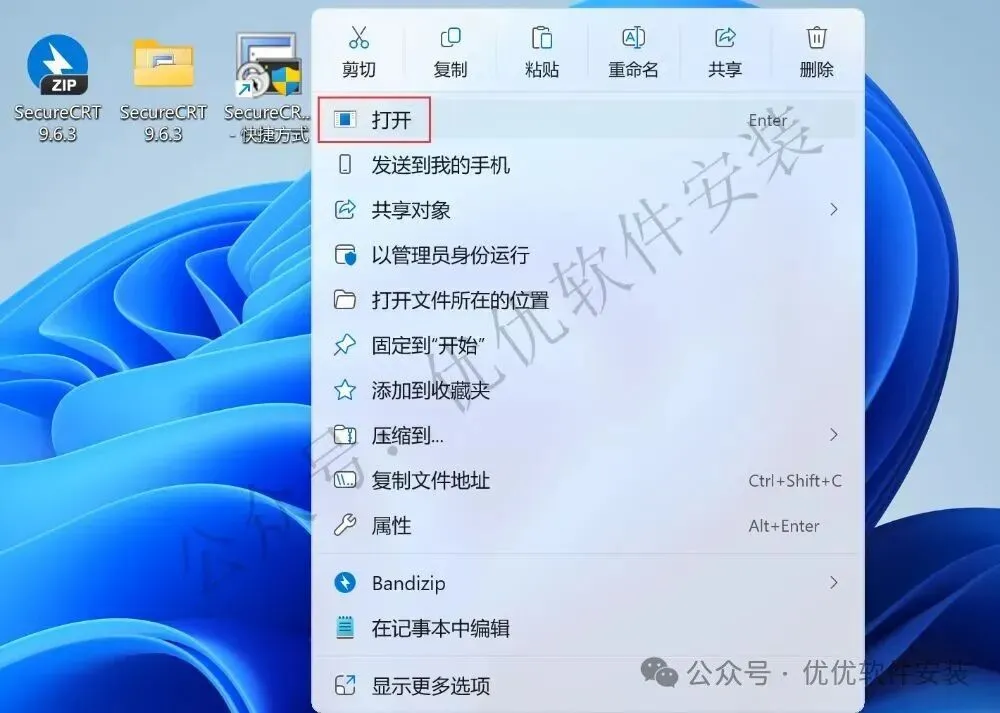Click the star icon beside 添加到收藏夹

[345, 390]
